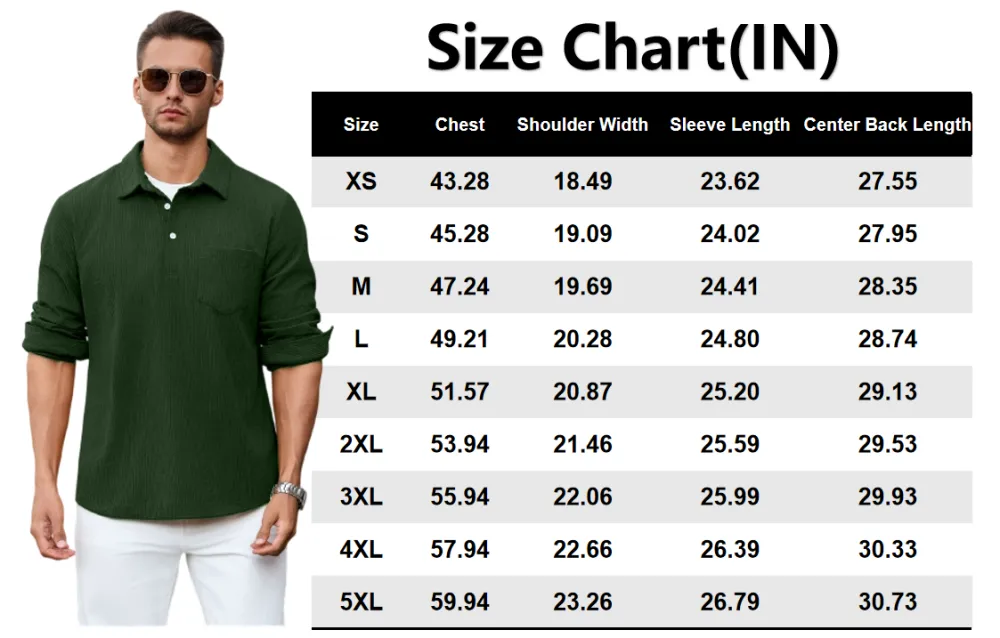The height and width of the screenshot is (638, 1000).
Task: Select the 2XL size row label
Action: pos(361,444)
